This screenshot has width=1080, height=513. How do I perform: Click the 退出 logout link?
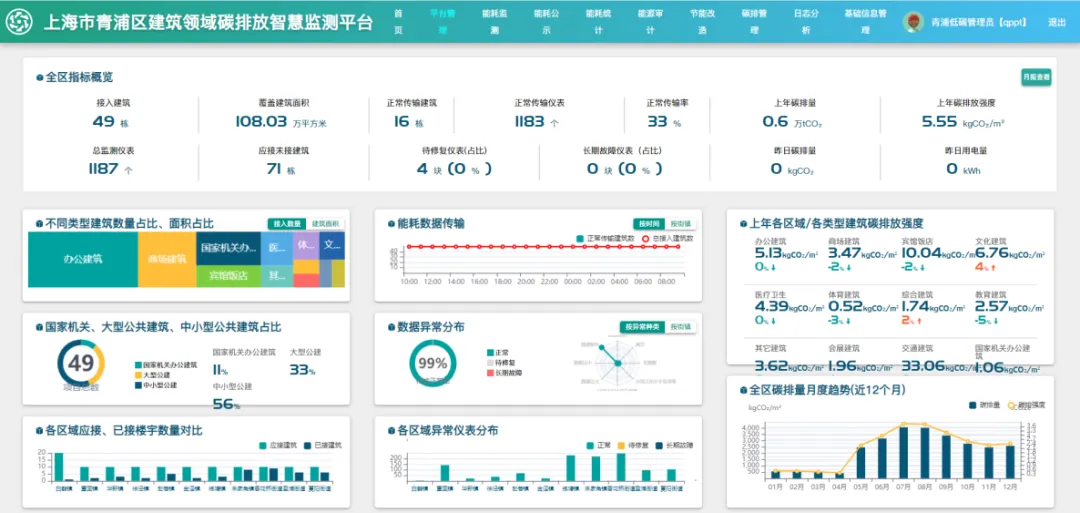[x=1056, y=22]
